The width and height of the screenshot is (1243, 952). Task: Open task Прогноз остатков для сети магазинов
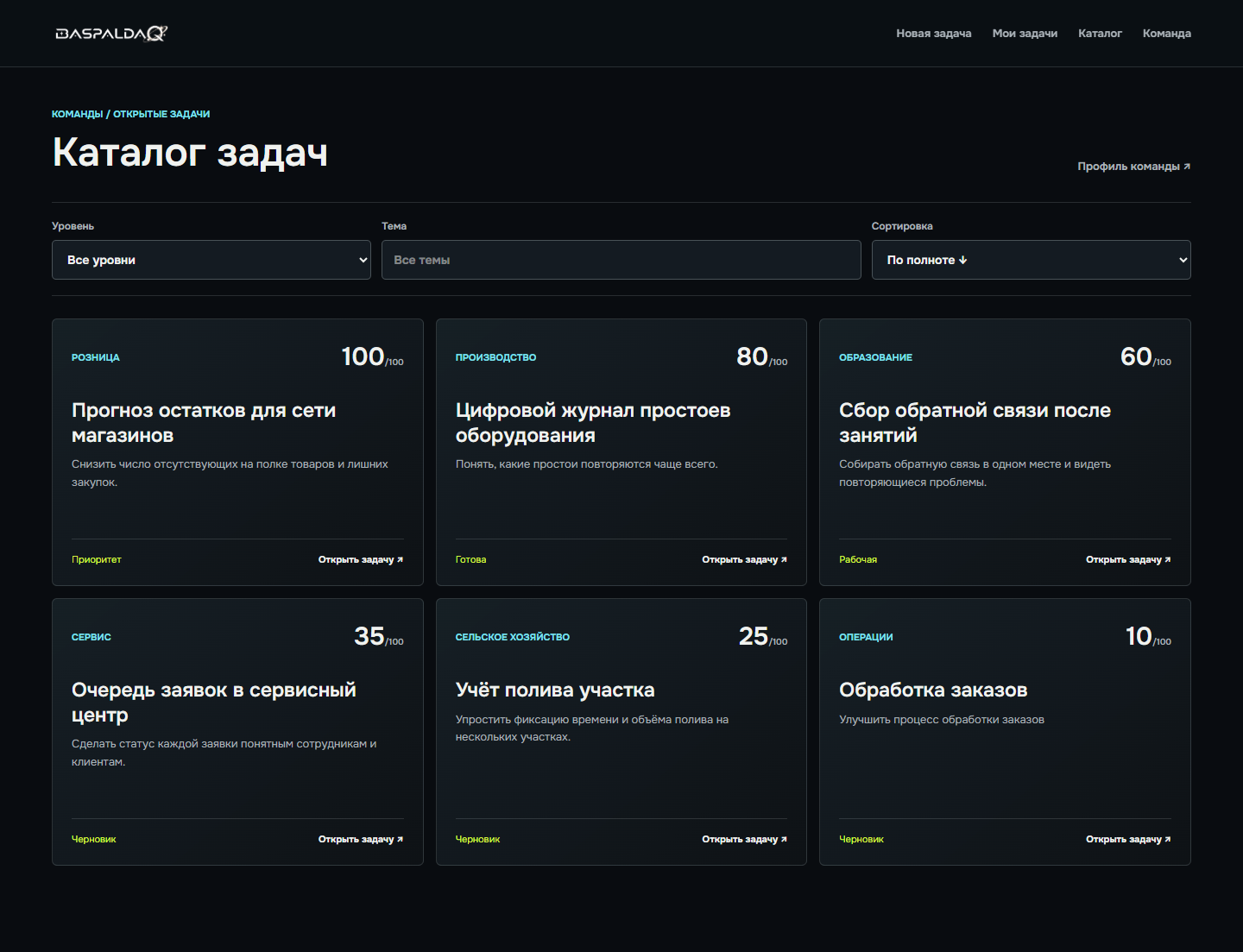pyautogui.click(x=361, y=560)
